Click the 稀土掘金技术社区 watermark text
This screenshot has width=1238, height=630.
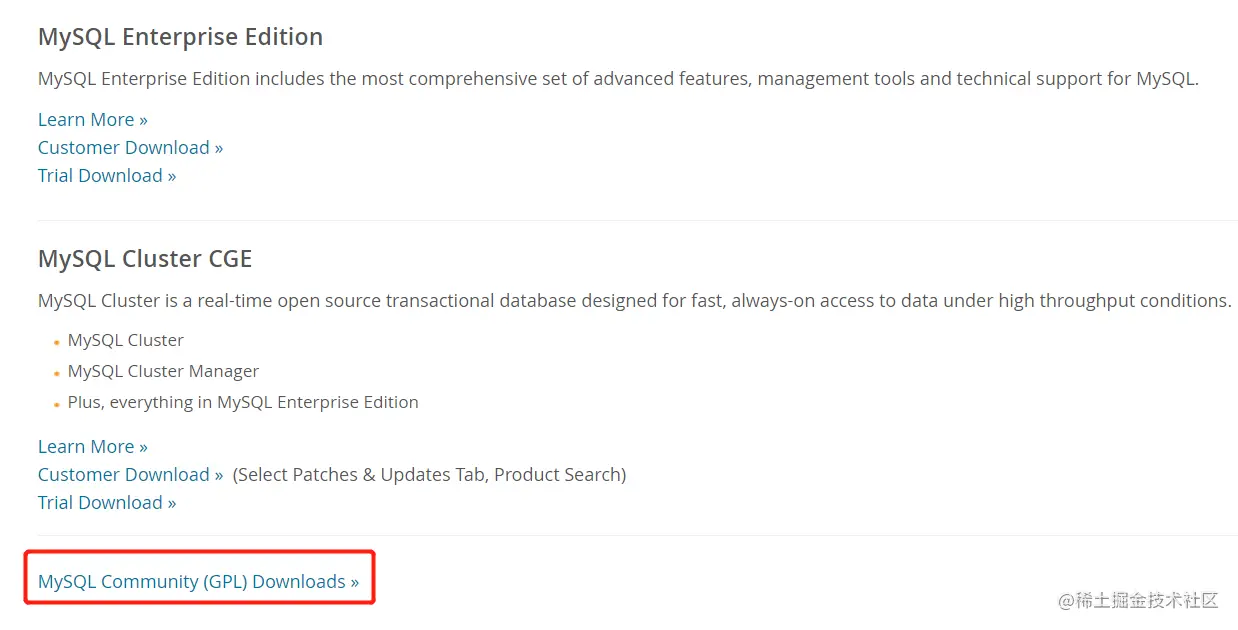click(1146, 601)
